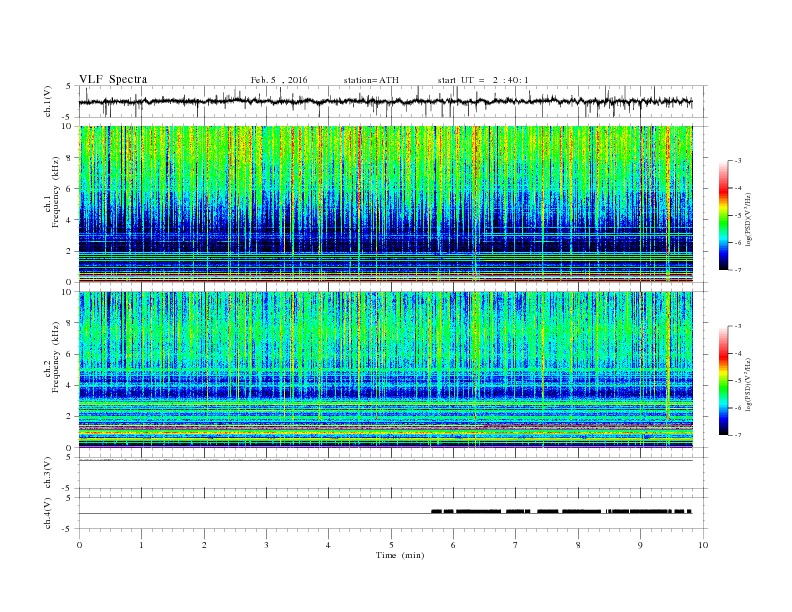The width and height of the screenshot is (792, 612).
Task: Click the '-7' tick on ch.2 colorbar
Action: point(738,435)
